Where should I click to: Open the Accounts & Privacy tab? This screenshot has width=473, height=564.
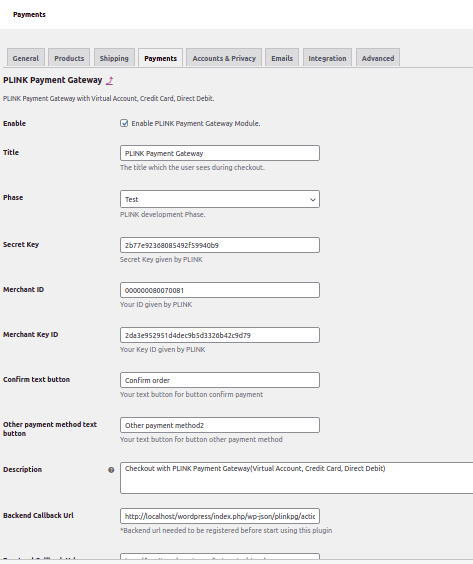coord(224,58)
